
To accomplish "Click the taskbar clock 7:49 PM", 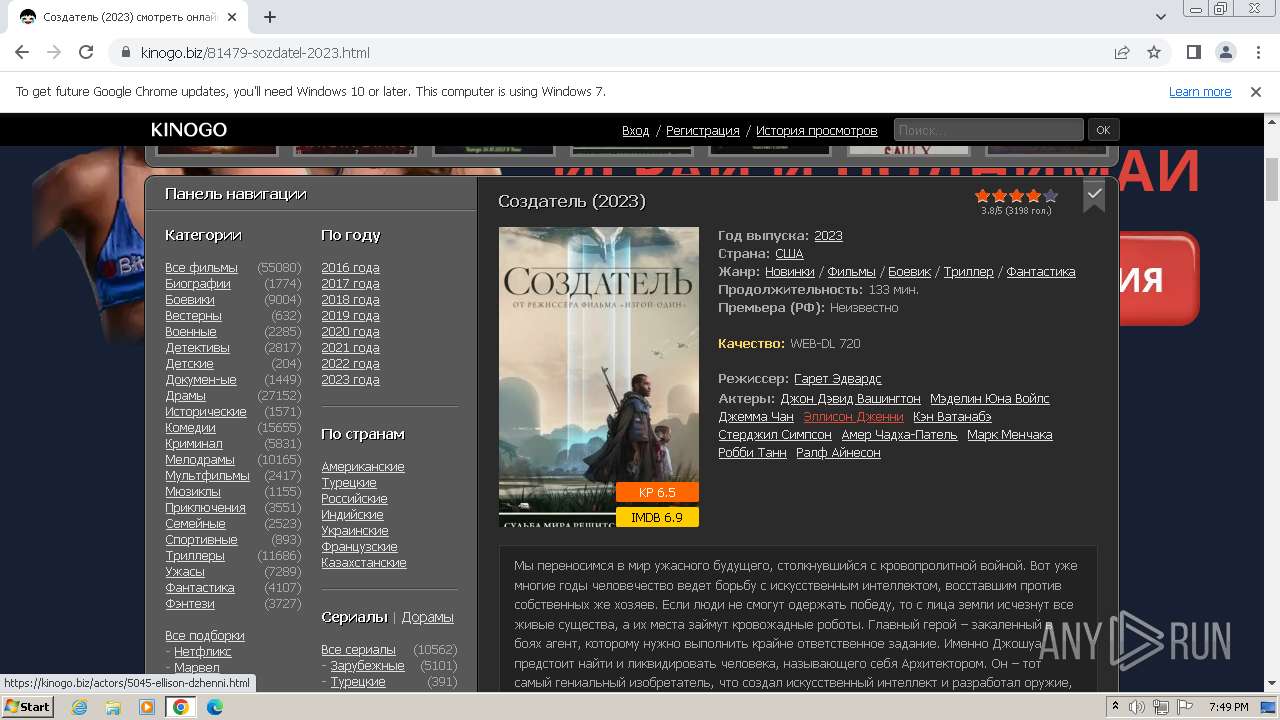I will 1228,707.
